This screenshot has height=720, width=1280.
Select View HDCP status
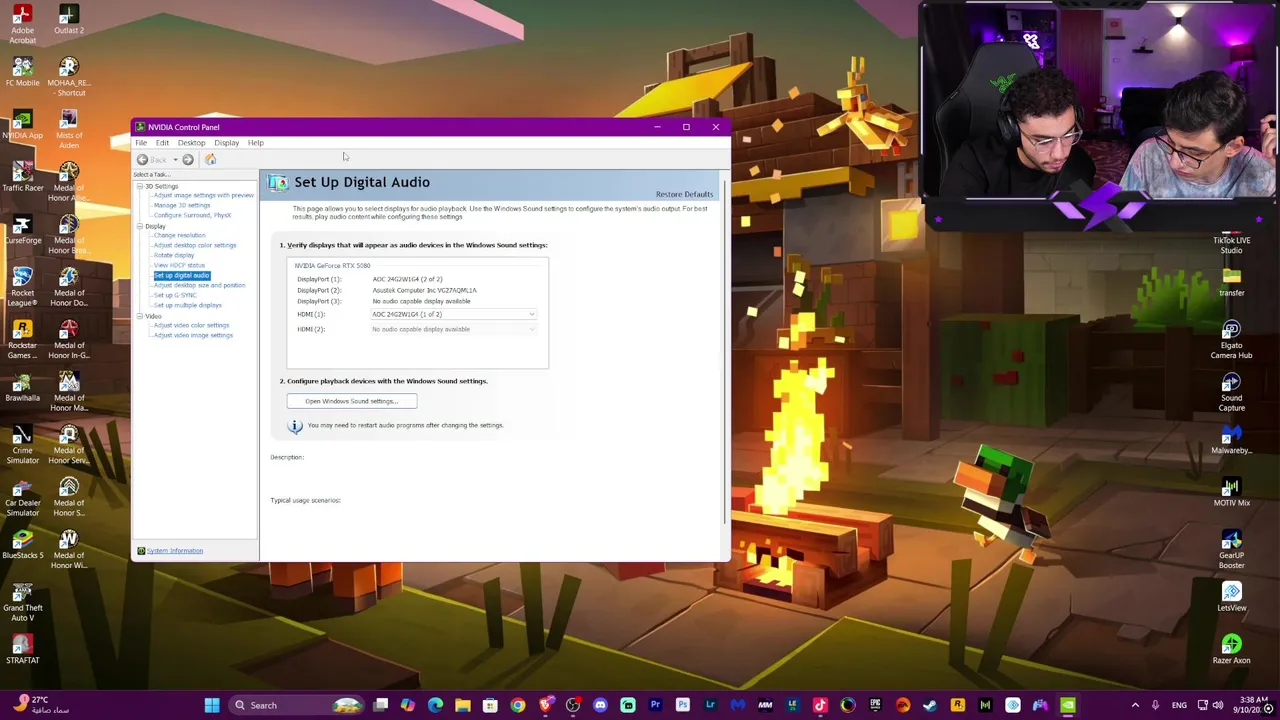click(x=179, y=265)
